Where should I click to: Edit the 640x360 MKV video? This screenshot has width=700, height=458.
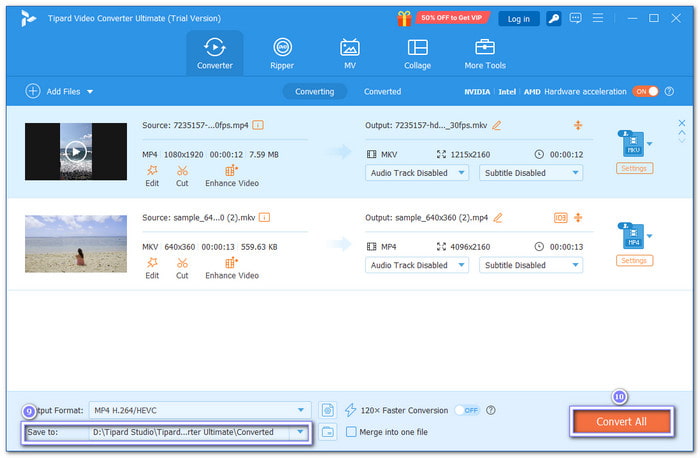[152, 269]
